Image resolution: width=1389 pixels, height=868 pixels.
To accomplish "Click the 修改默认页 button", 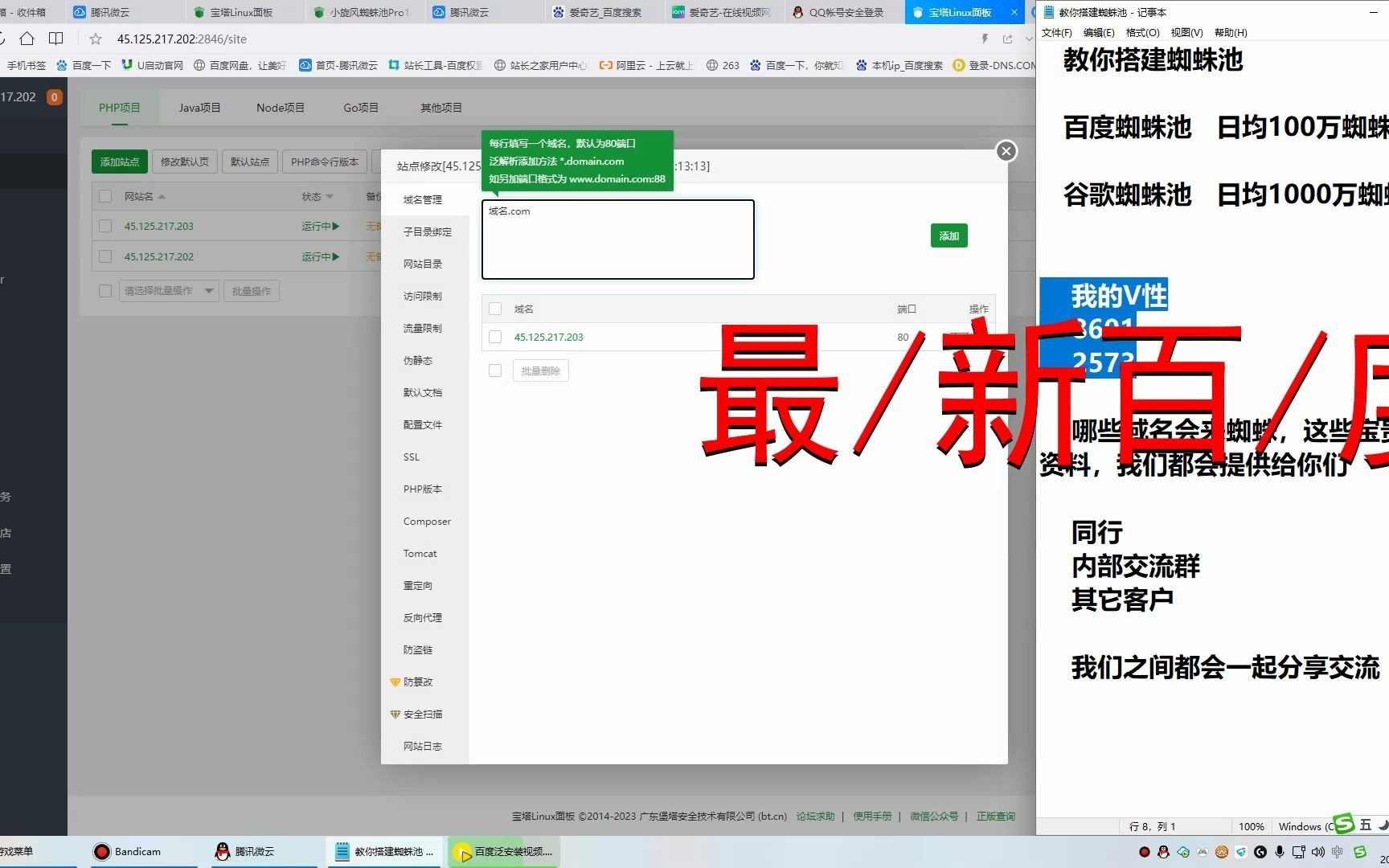I will pyautogui.click(x=184, y=162).
